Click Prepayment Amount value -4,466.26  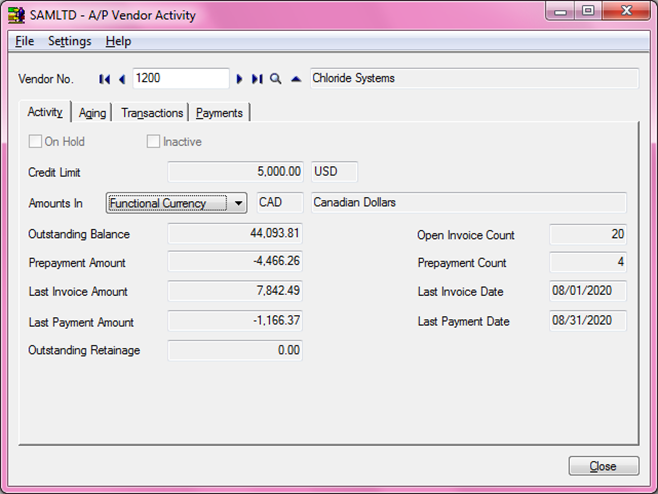click(x=235, y=261)
